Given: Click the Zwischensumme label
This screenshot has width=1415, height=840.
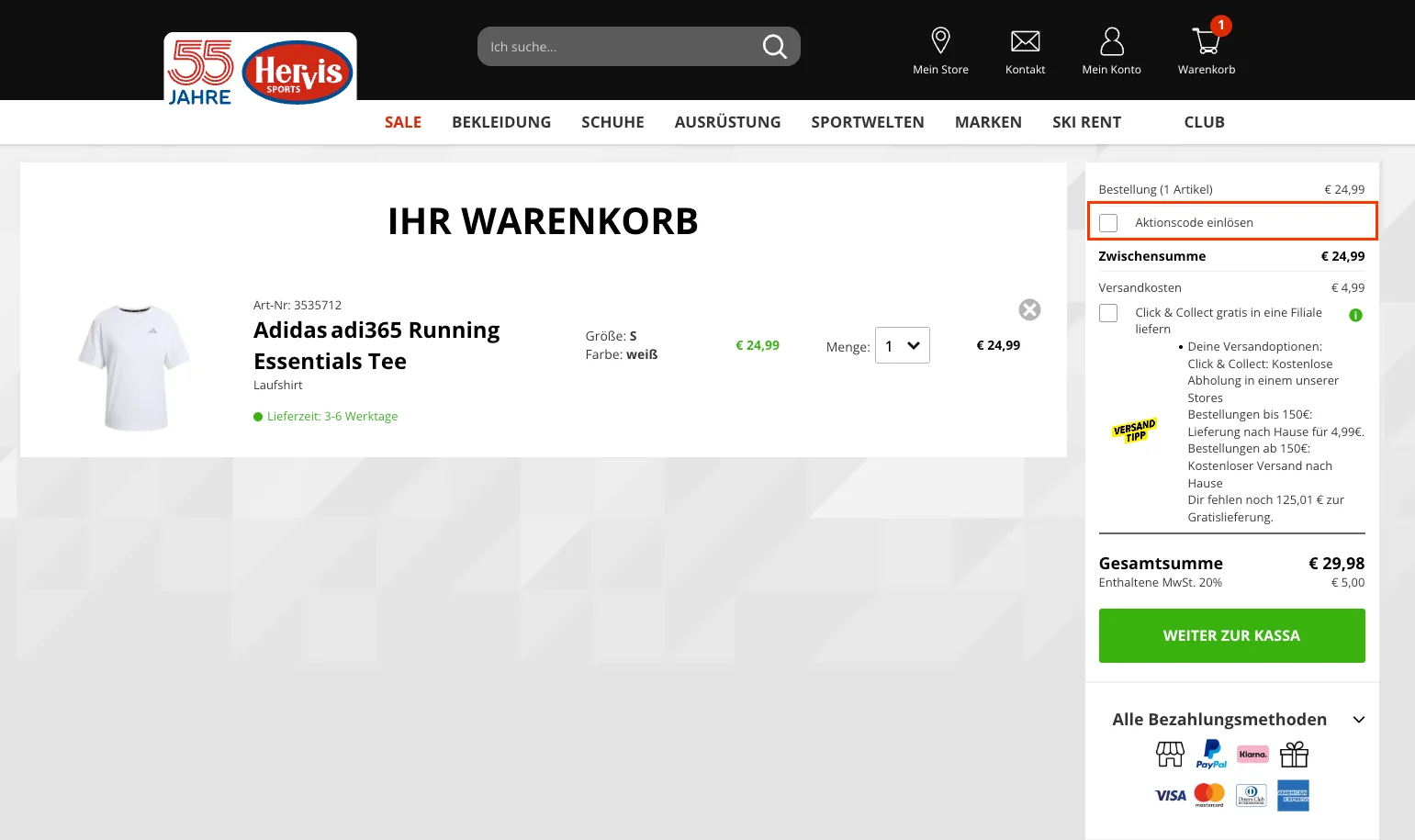Looking at the screenshot, I should [x=1152, y=256].
